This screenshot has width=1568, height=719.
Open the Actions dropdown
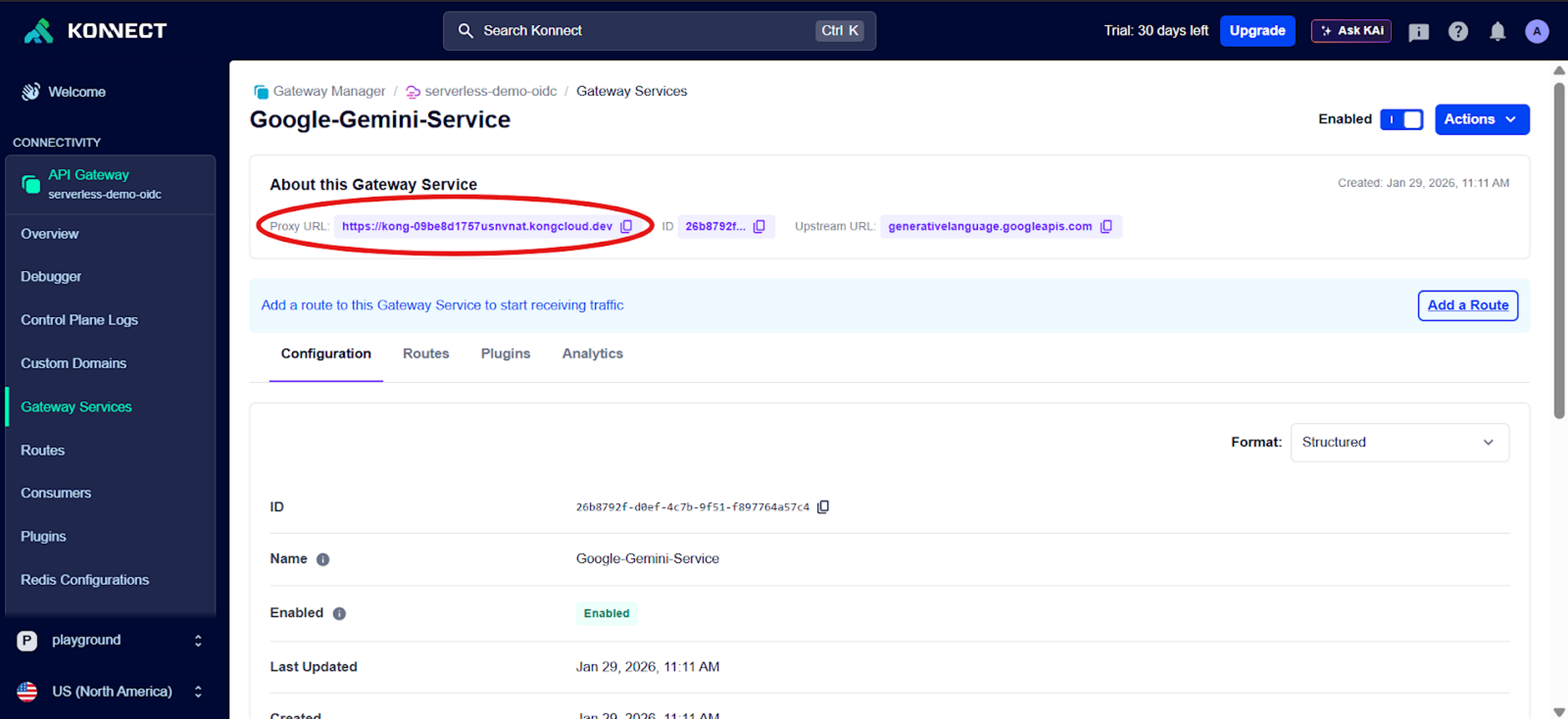(x=1481, y=120)
